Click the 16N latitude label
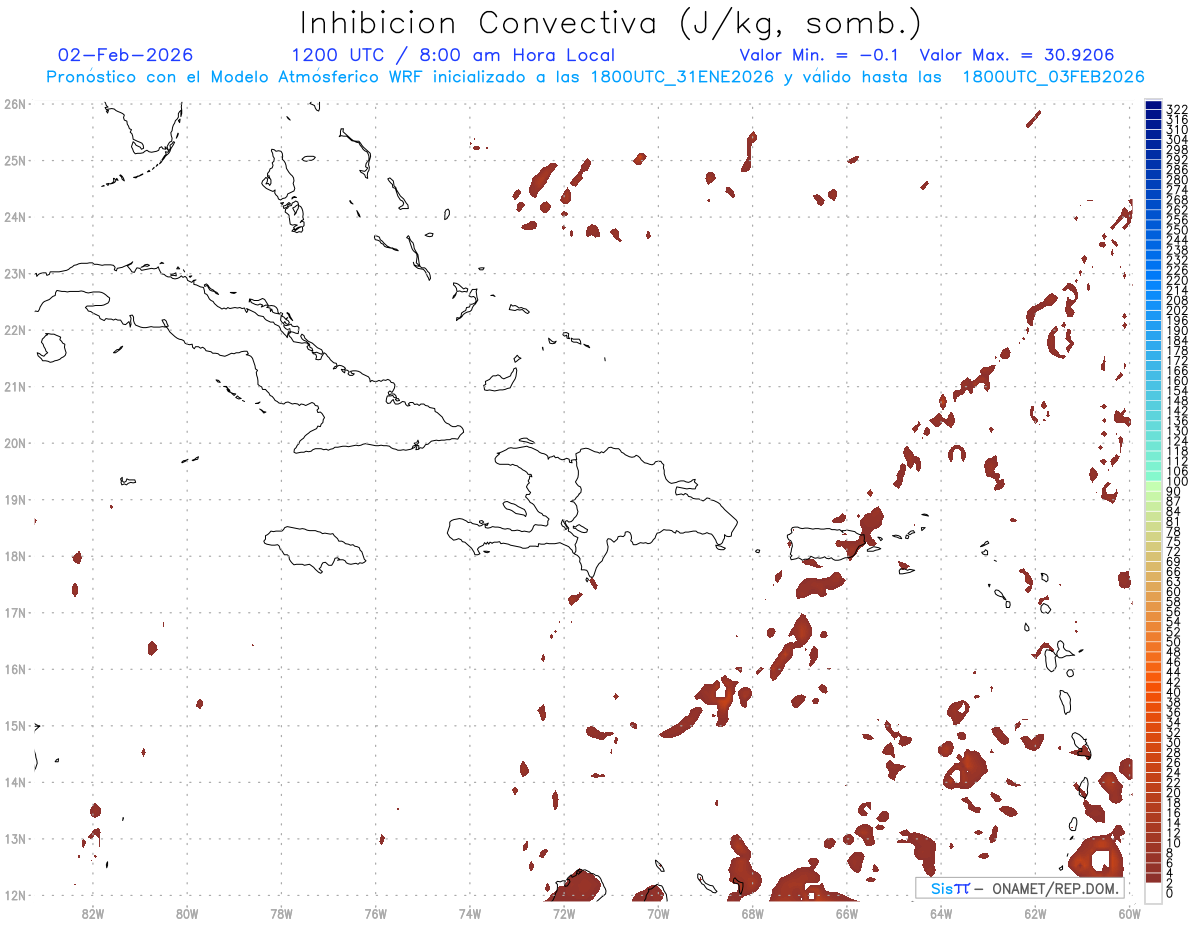Screen dimensions: 1200x927 (15, 669)
